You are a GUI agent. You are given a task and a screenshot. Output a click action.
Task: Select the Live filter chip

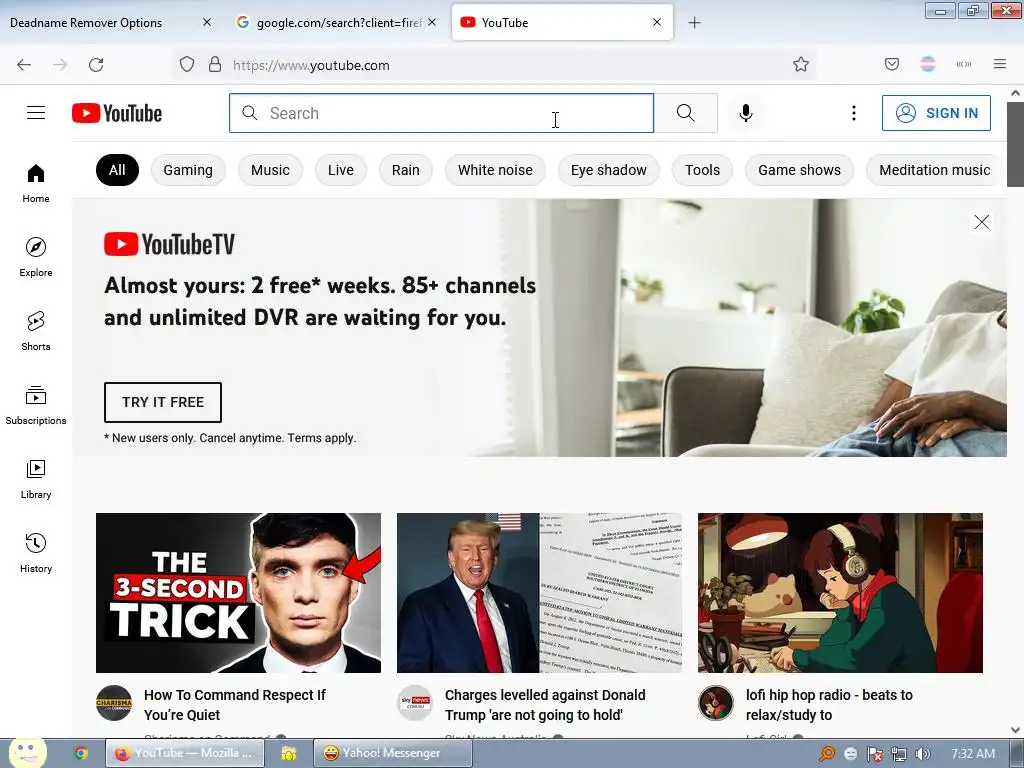click(x=341, y=170)
